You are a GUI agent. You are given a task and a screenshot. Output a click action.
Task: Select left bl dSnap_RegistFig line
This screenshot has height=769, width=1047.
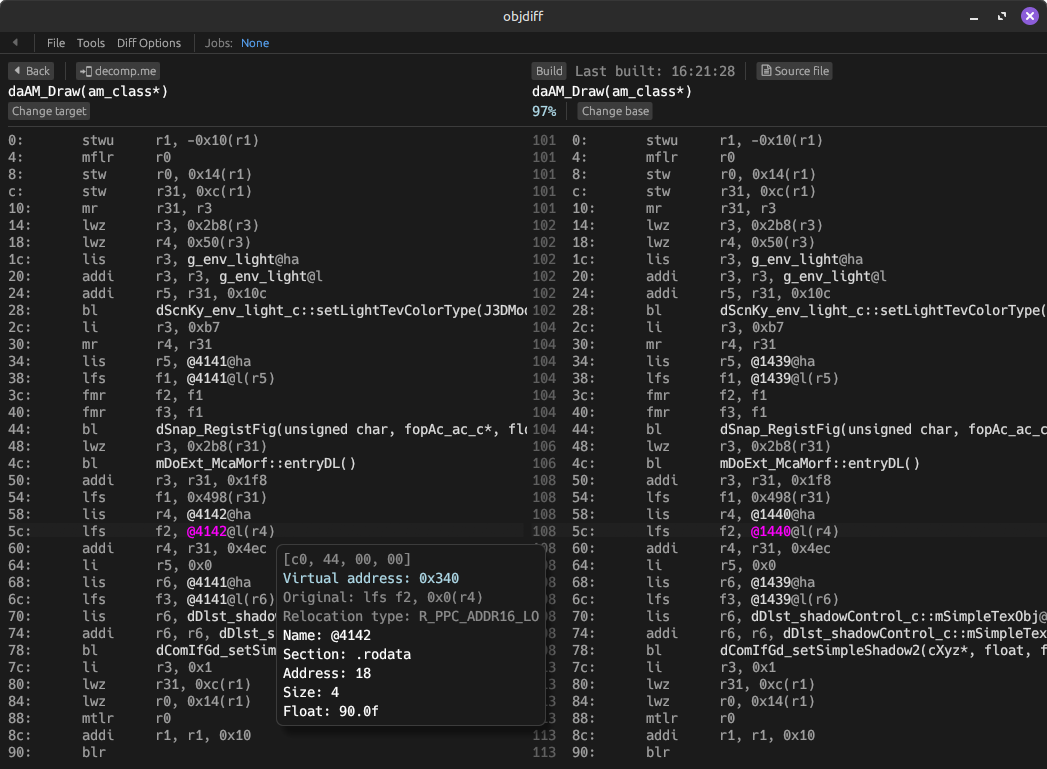click(268, 429)
